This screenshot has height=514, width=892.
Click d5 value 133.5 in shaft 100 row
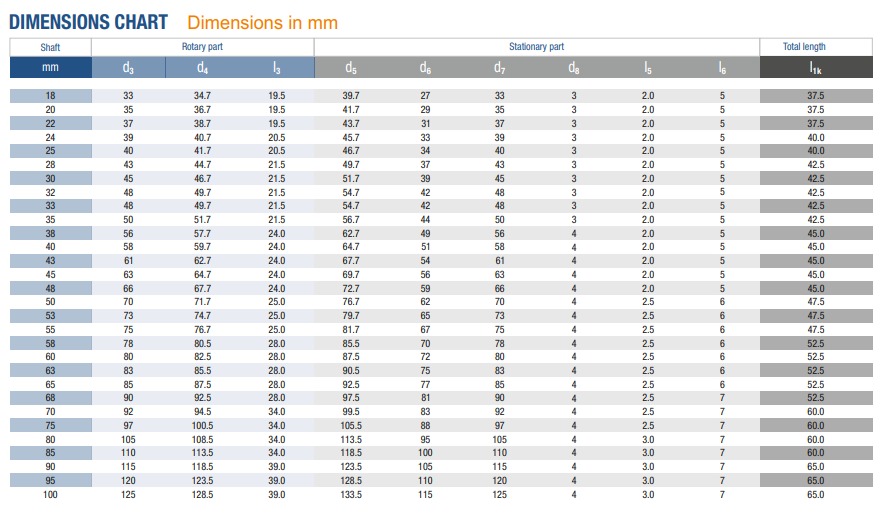pos(351,495)
